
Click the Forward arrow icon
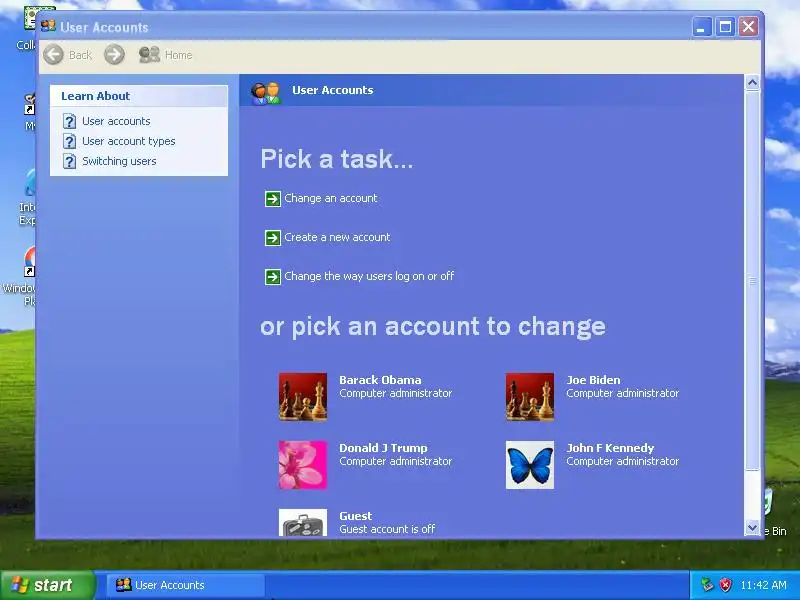(x=114, y=55)
